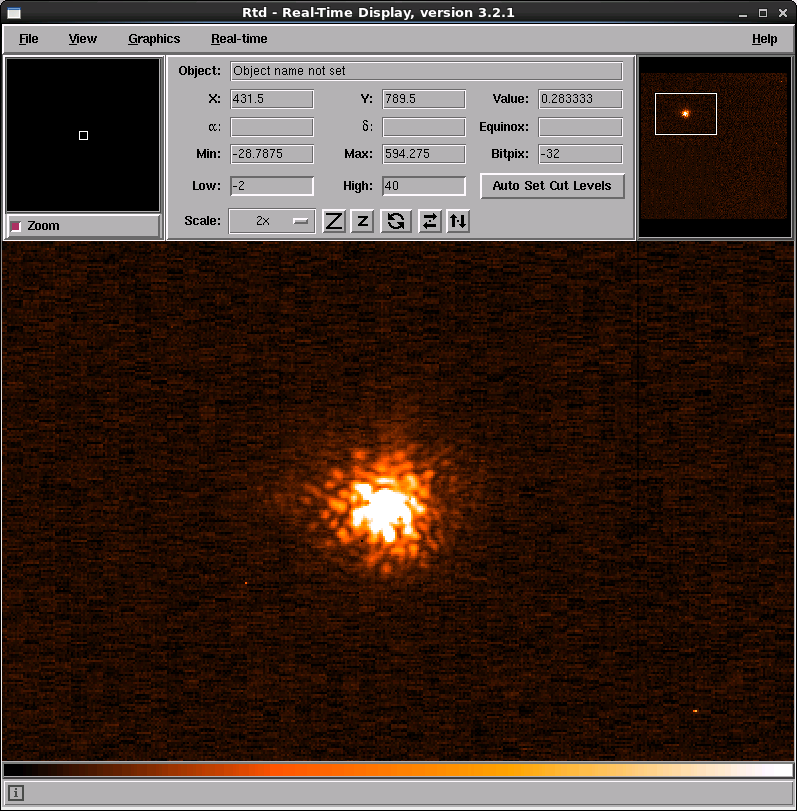Toggle the Zoom checkbox under the zoom window
Image resolution: width=797 pixels, height=811 pixels.
pos(16,226)
